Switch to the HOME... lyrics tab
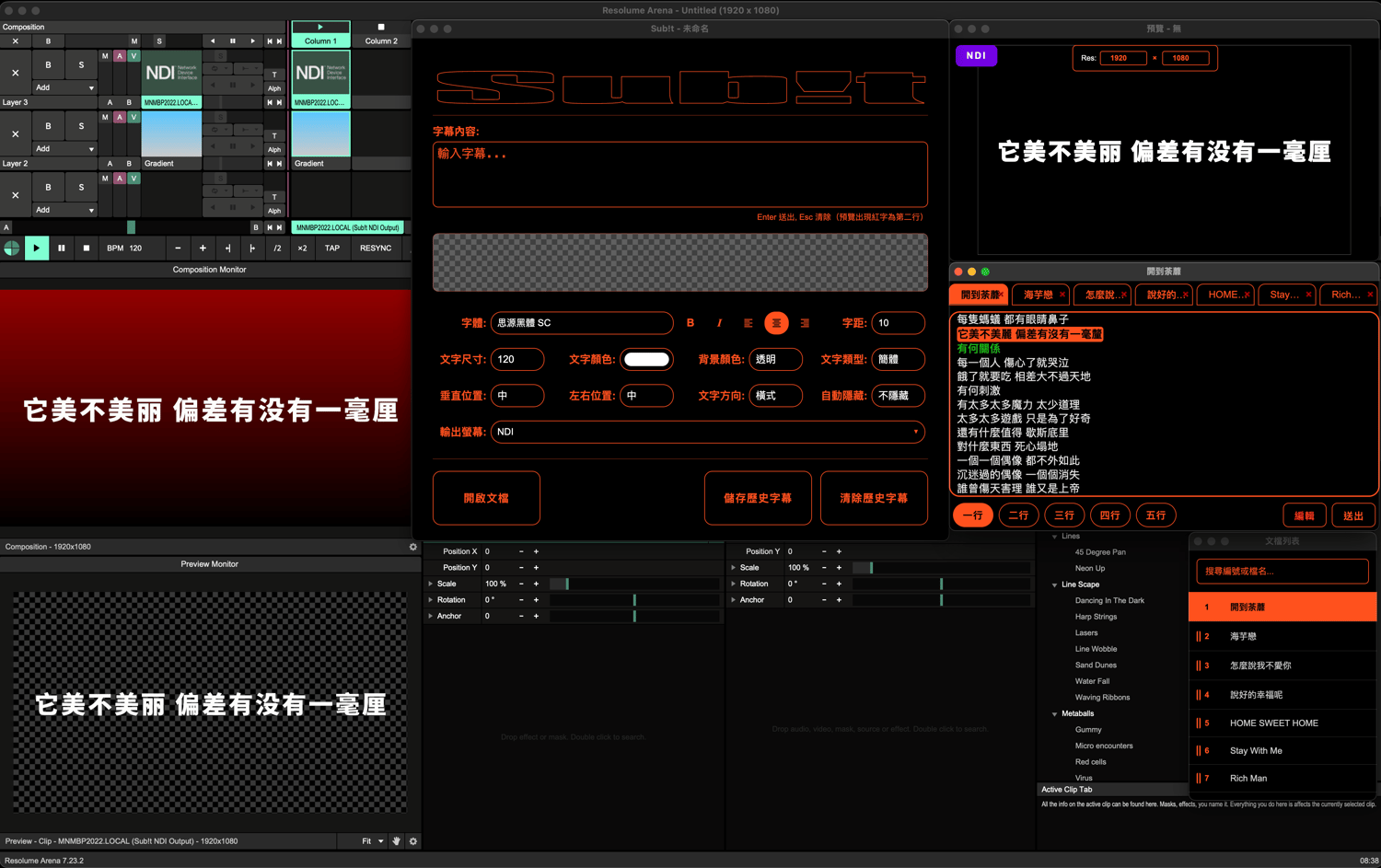This screenshot has height=868, width=1381. [1223, 295]
